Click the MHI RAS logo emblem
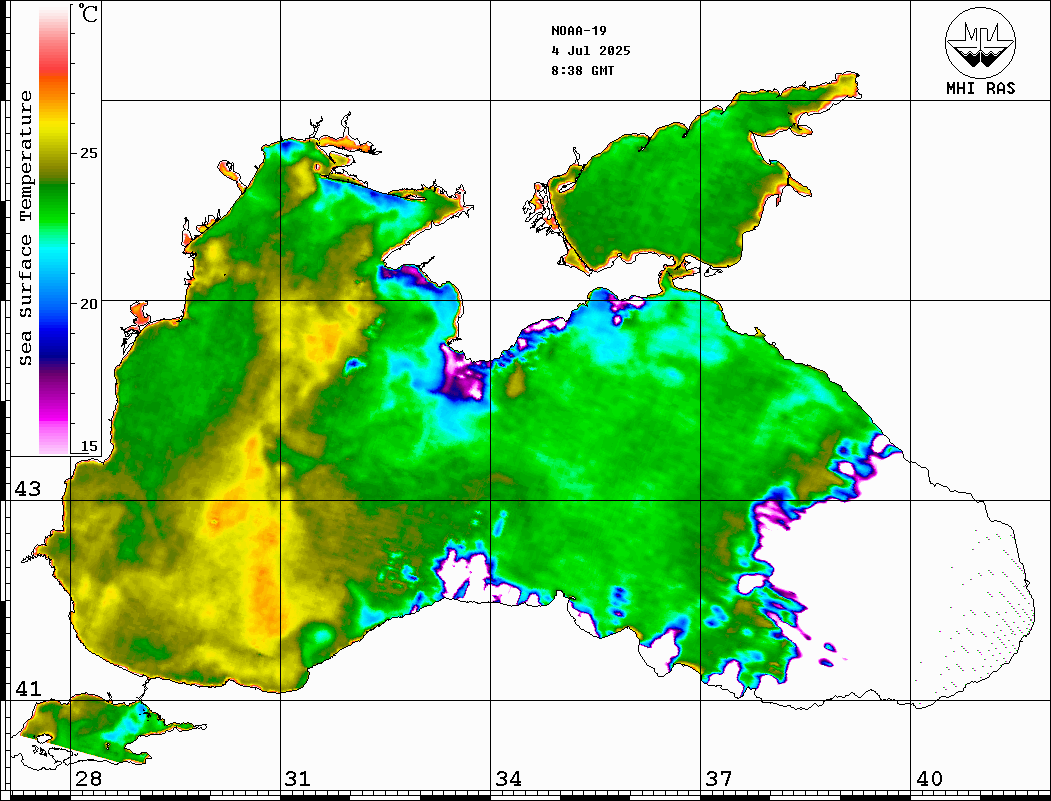 (980, 42)
